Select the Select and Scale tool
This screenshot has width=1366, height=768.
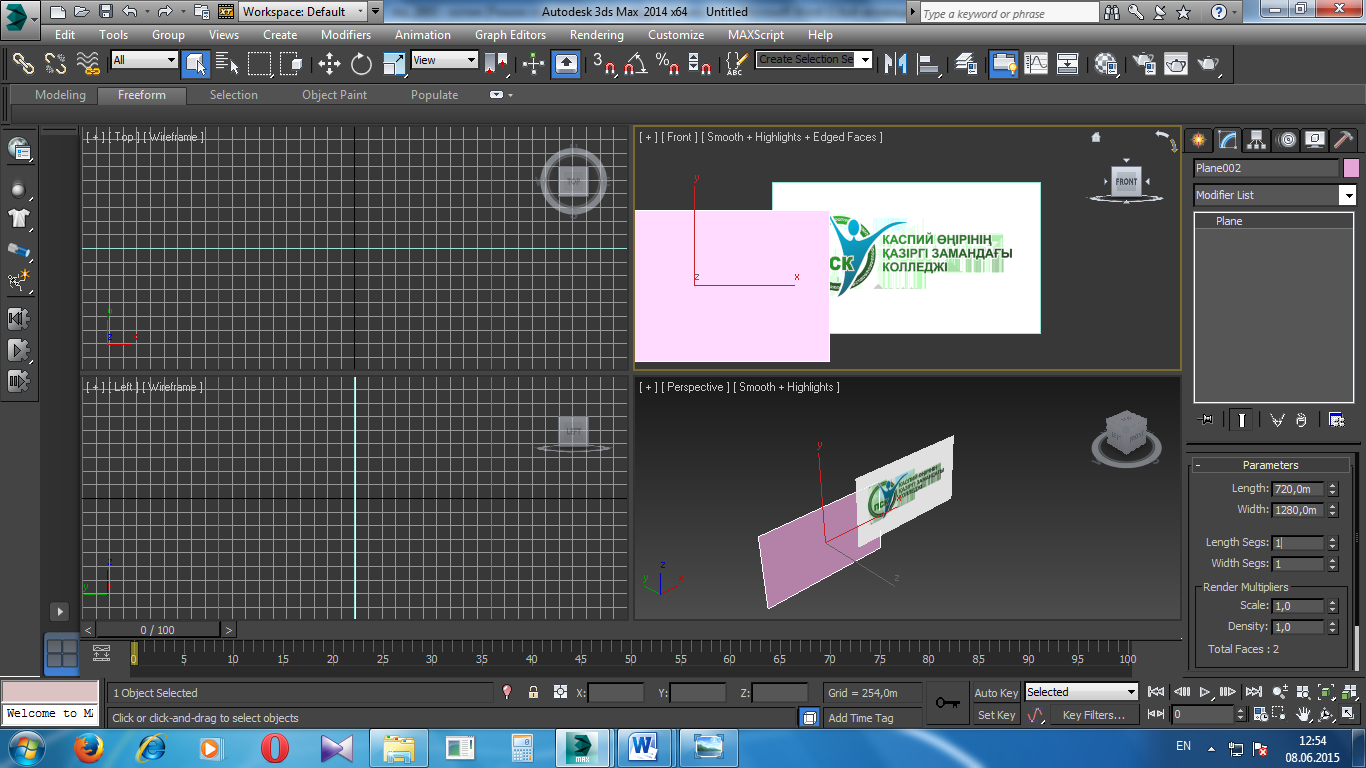394,63
